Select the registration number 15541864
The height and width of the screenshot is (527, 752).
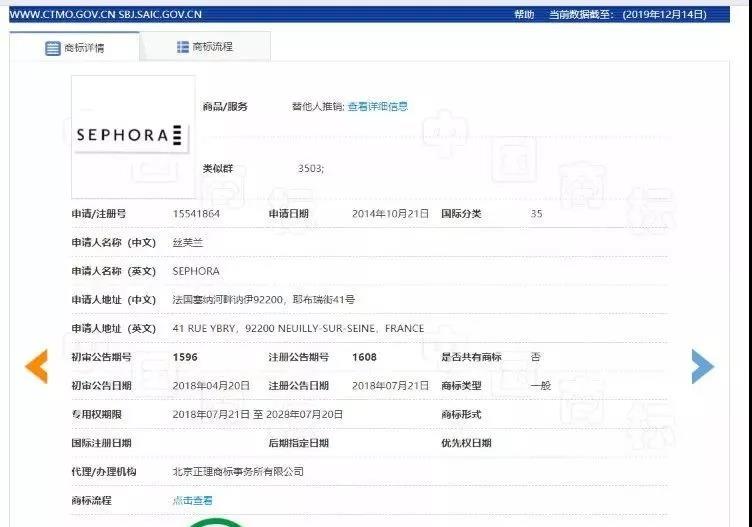(196, 214)
